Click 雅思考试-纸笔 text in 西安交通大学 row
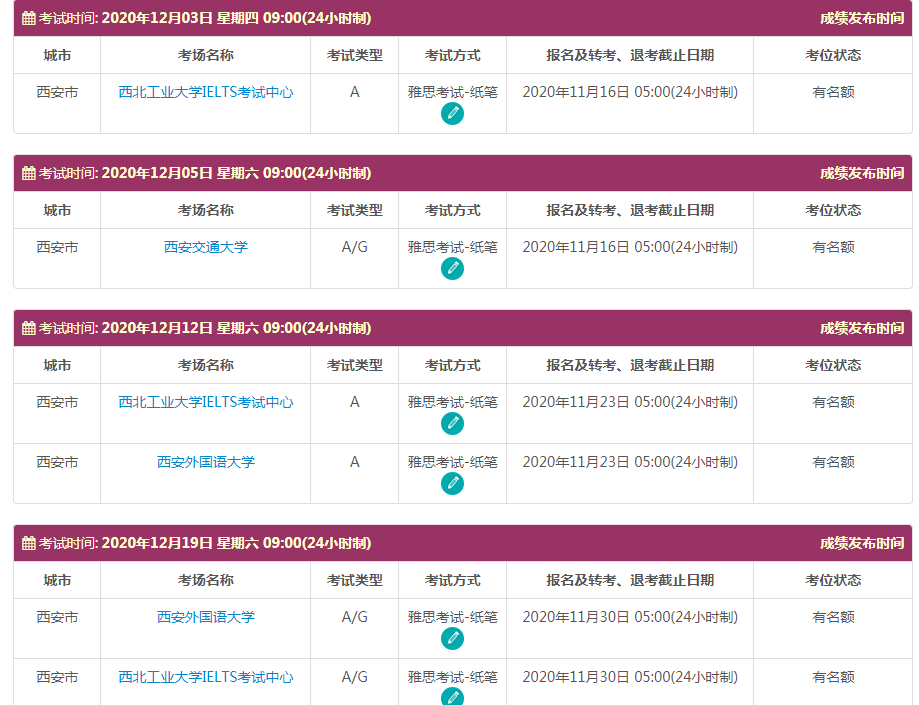Viewport: 919px width, 706px height. point(452,247)
